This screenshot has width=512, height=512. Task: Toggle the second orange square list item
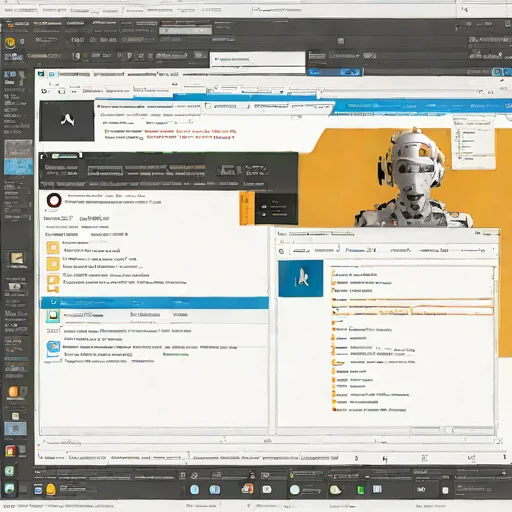point(53,264)
